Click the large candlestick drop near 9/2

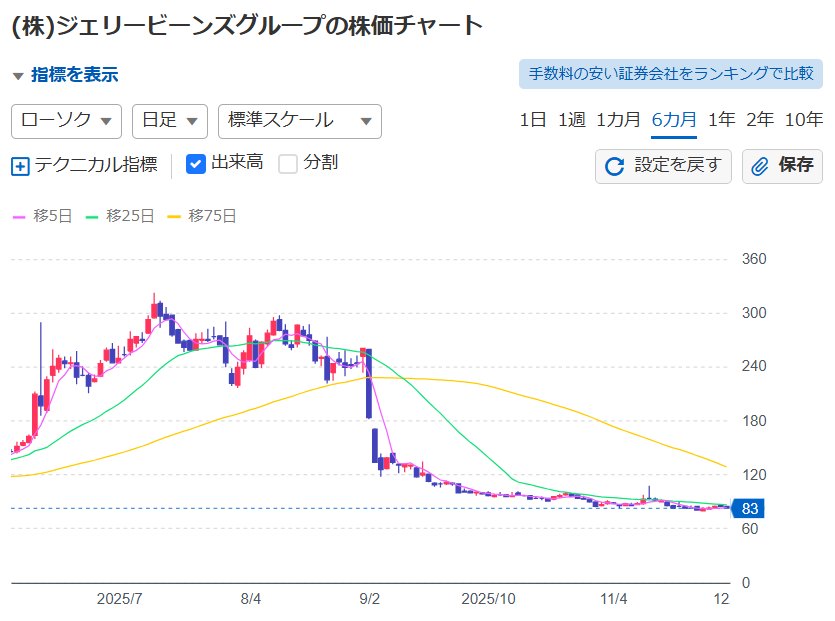pyautogui.click(x=368, y=384)
